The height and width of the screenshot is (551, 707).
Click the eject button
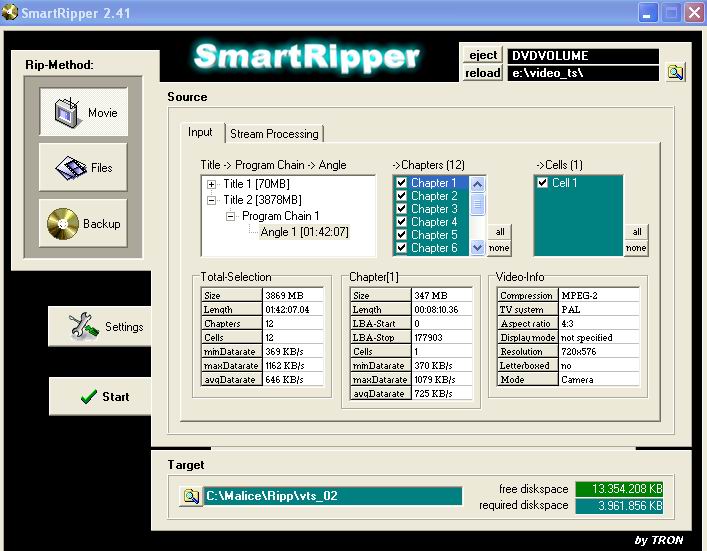point(482,55)
